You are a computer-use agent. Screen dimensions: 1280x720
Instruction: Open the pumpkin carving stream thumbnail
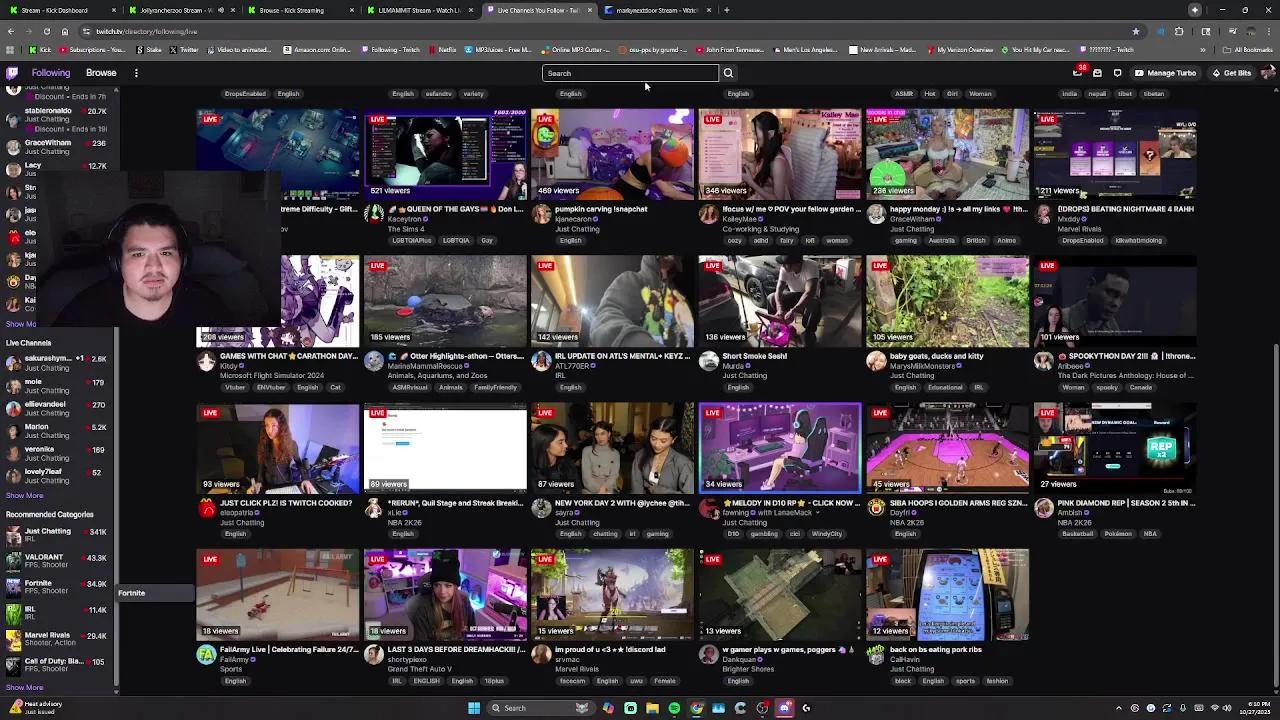click(x=612, y=154)
